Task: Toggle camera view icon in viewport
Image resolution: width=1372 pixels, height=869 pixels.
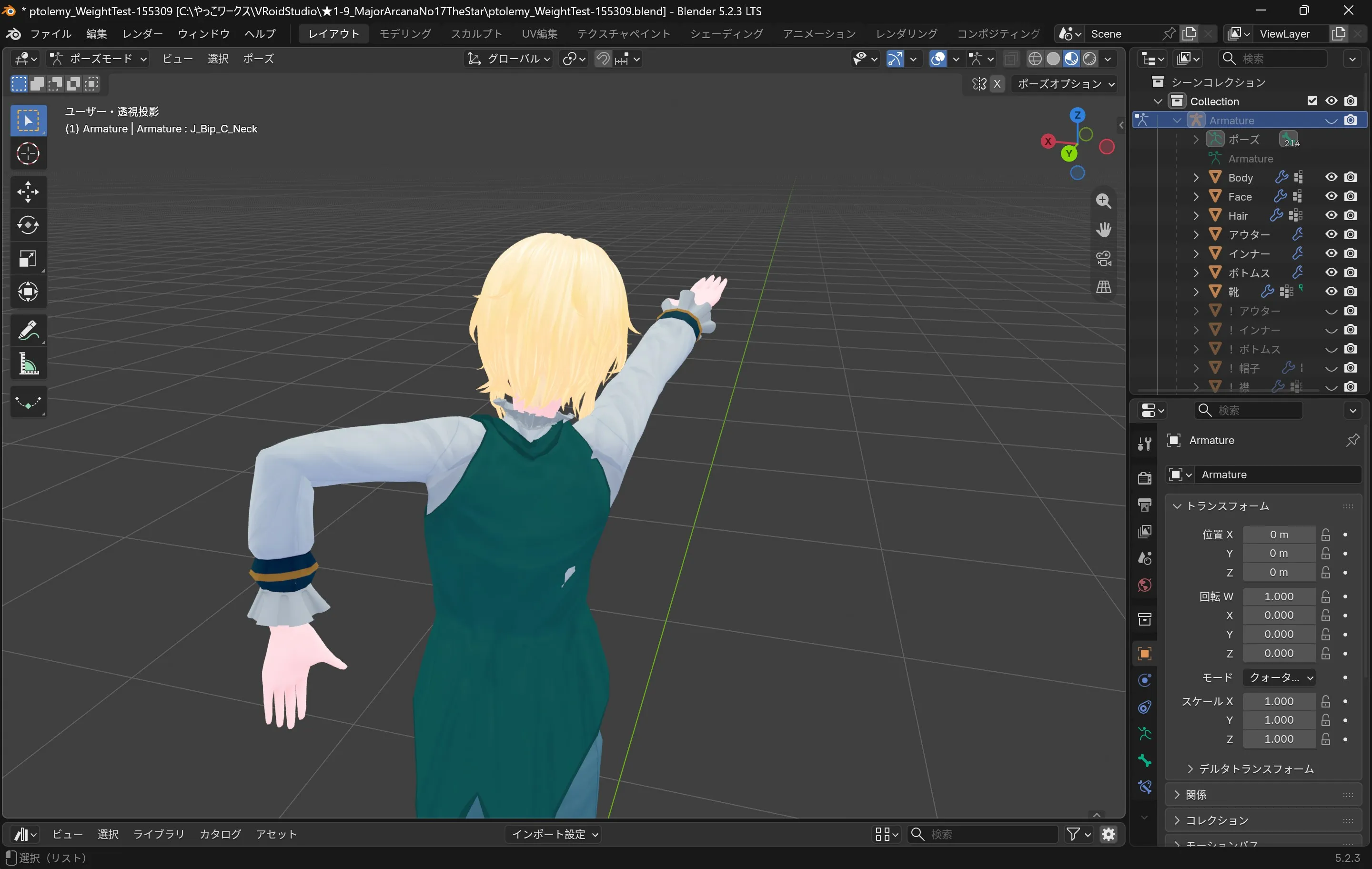Action: pos(1104,258)
